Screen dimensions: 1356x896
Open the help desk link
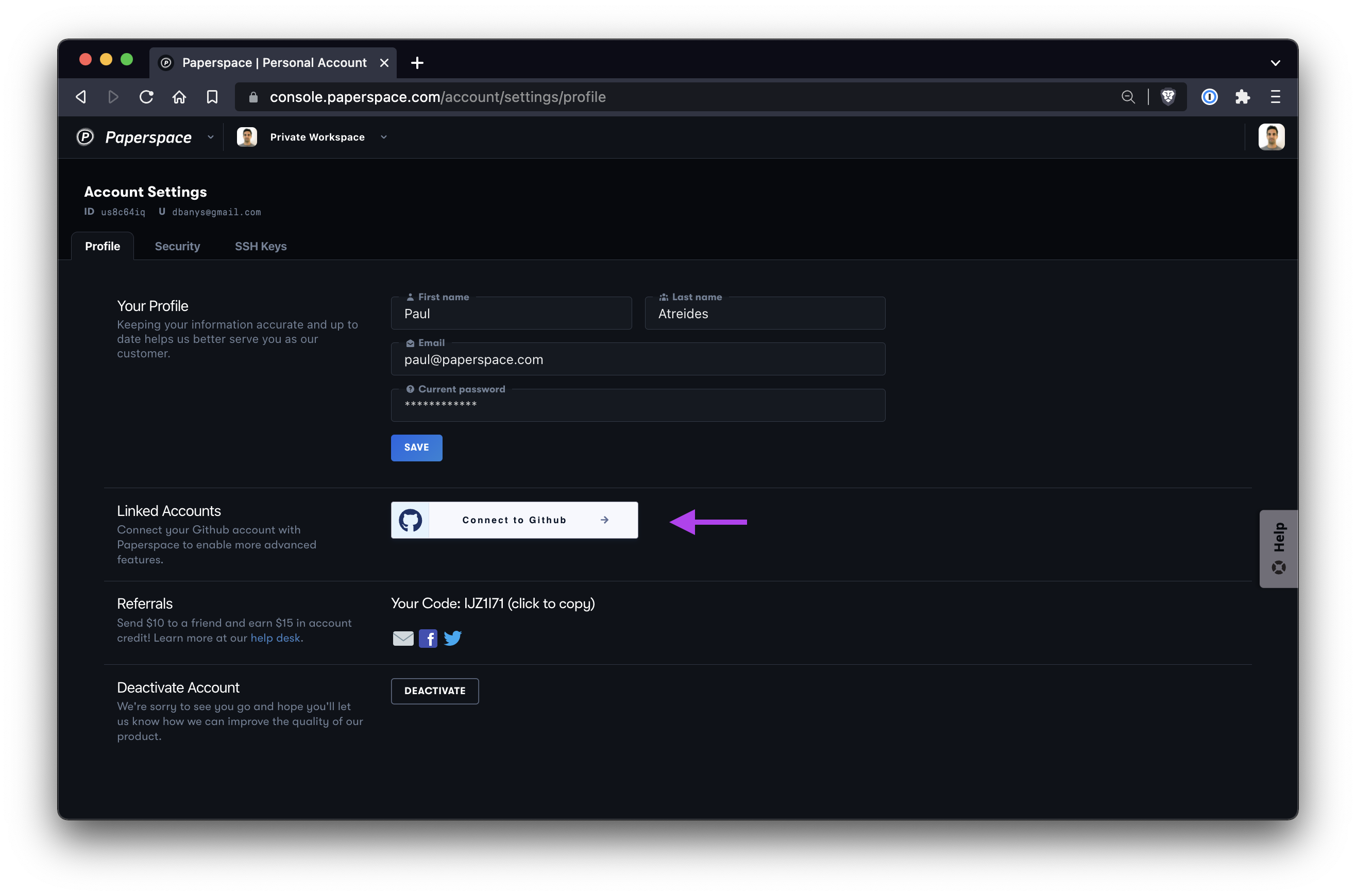coord(275,637)
